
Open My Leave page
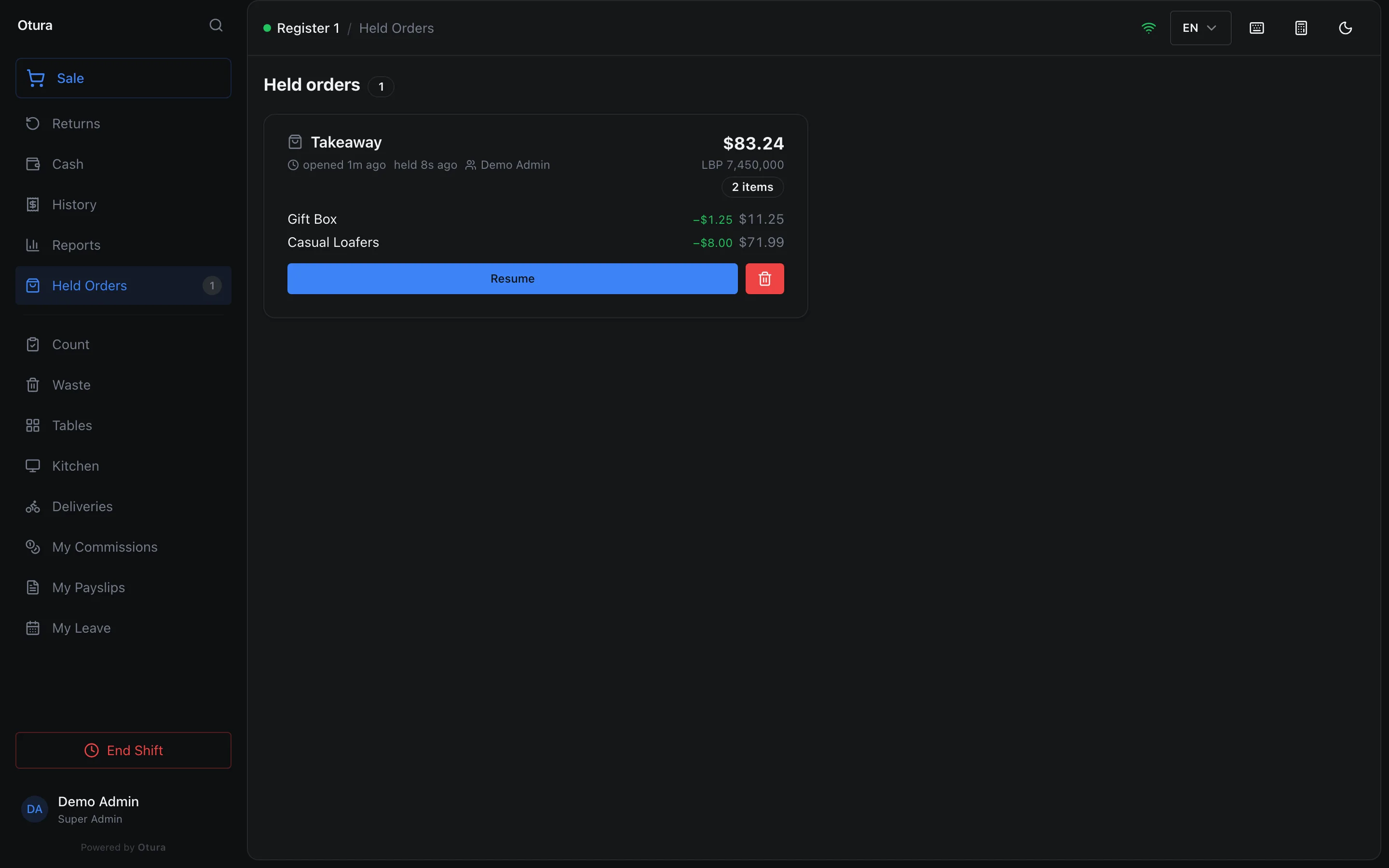(x=123, y=628)
